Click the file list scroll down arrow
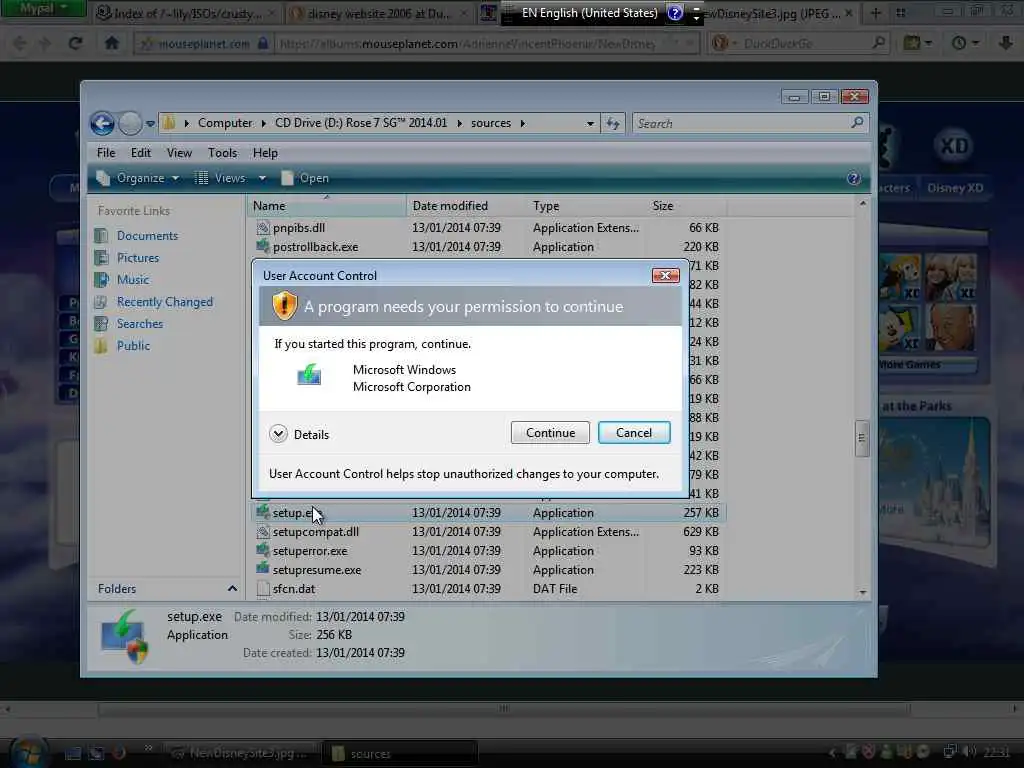The width and height of the screenshot is (1024, 768). (862, 592)
